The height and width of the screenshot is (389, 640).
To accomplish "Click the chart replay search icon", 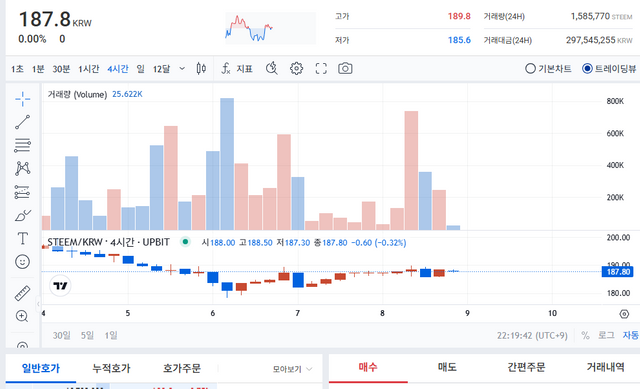I will [x=272, y=69].
